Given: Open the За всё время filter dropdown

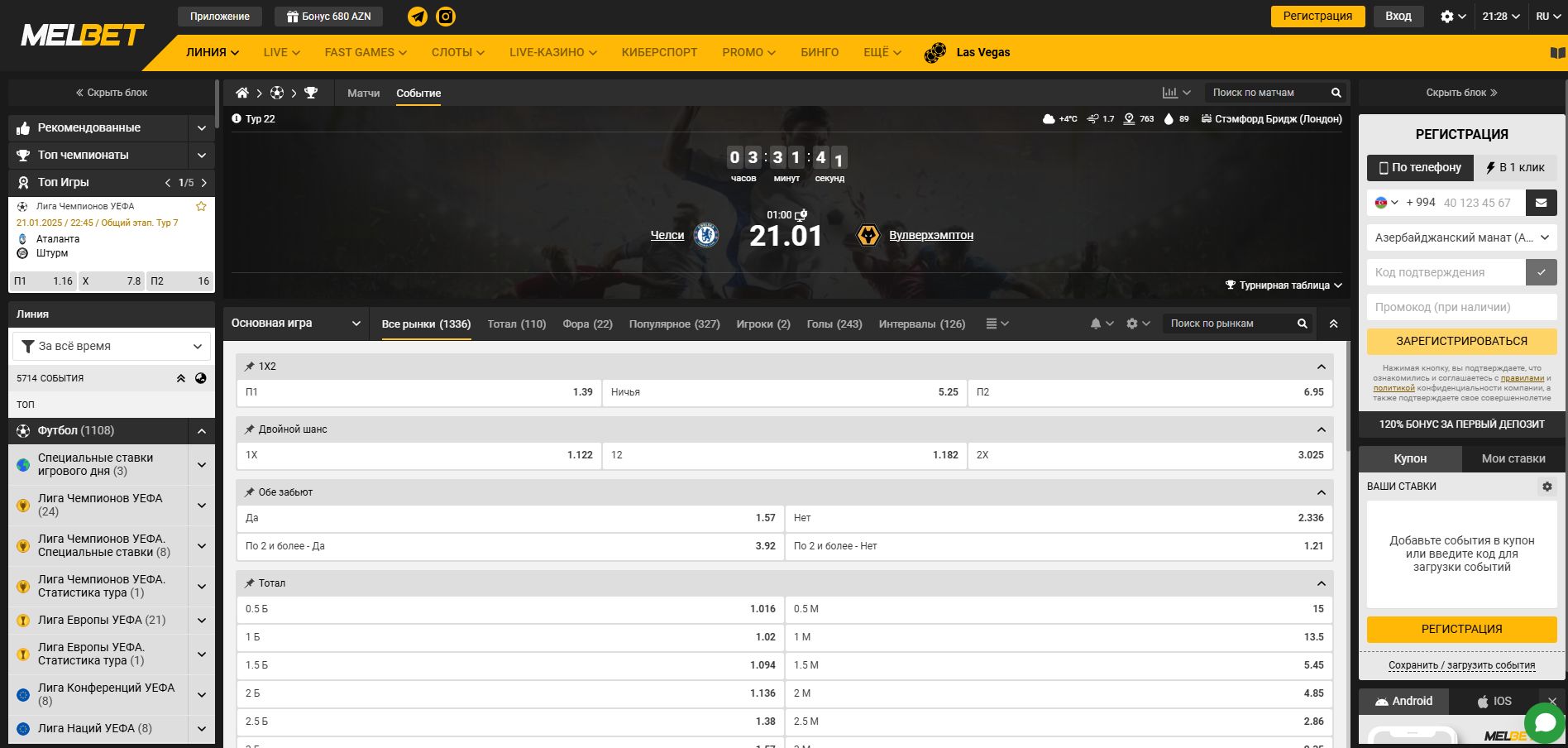Looking at the screenshot, I should [112, 346].
